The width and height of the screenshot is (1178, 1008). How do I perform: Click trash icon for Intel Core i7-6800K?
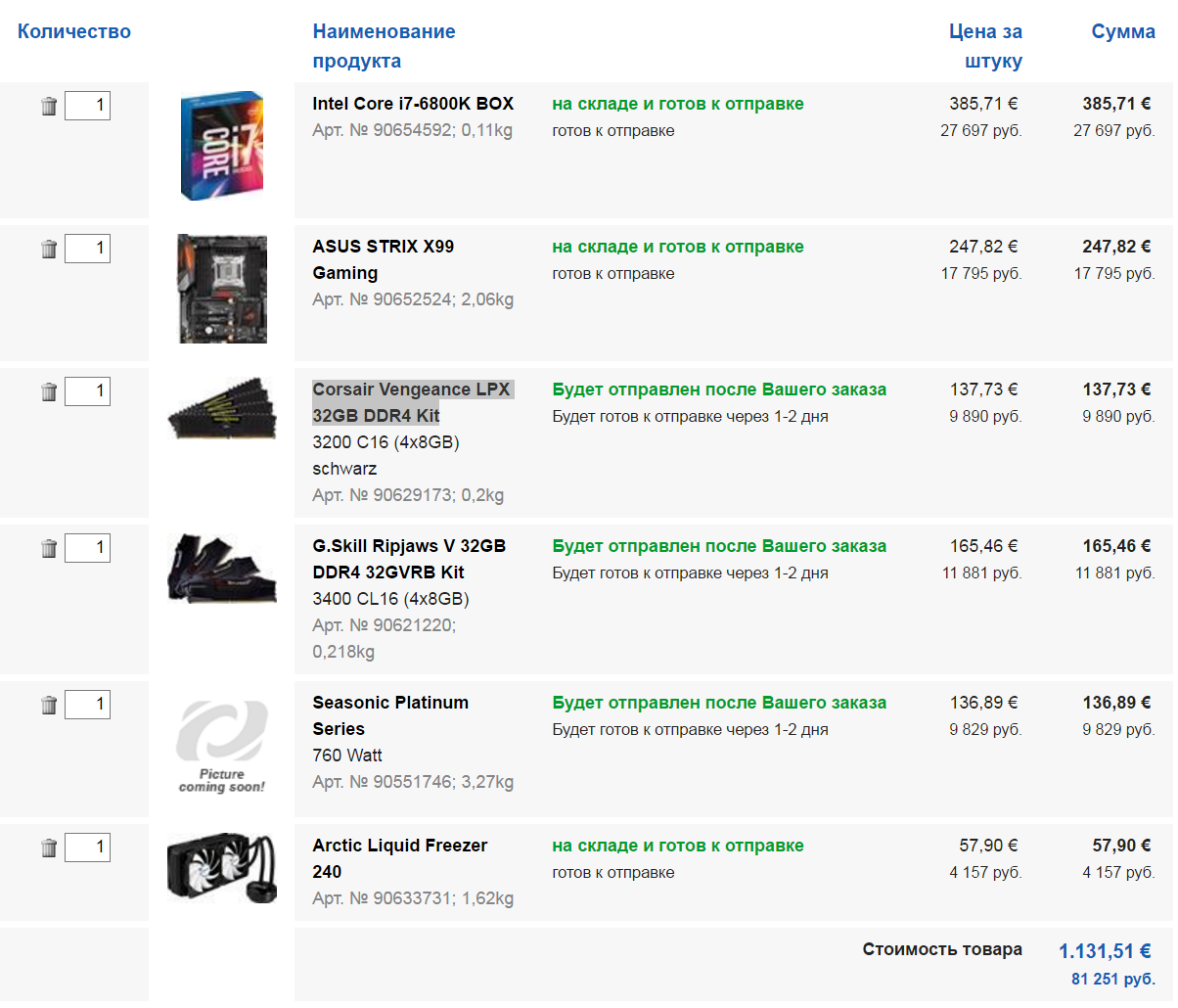click(x=49, y=106)
